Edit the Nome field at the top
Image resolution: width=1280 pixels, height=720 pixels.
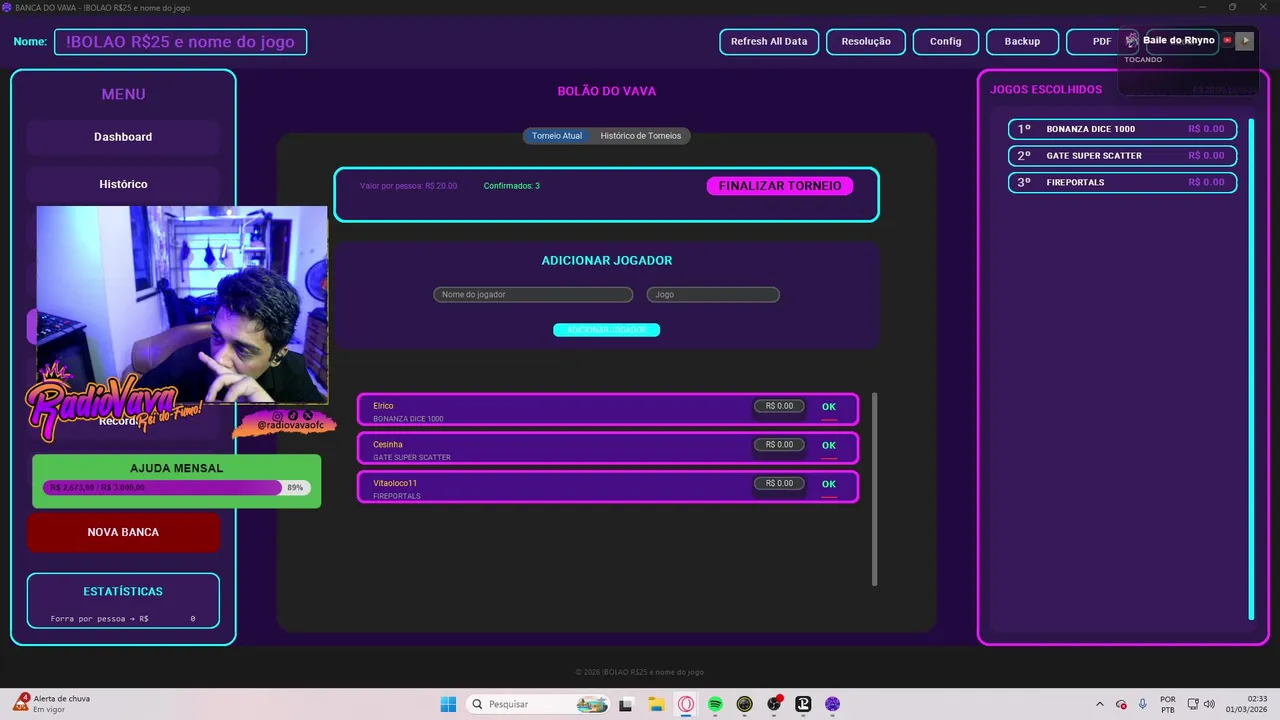(x=180, y=42)
